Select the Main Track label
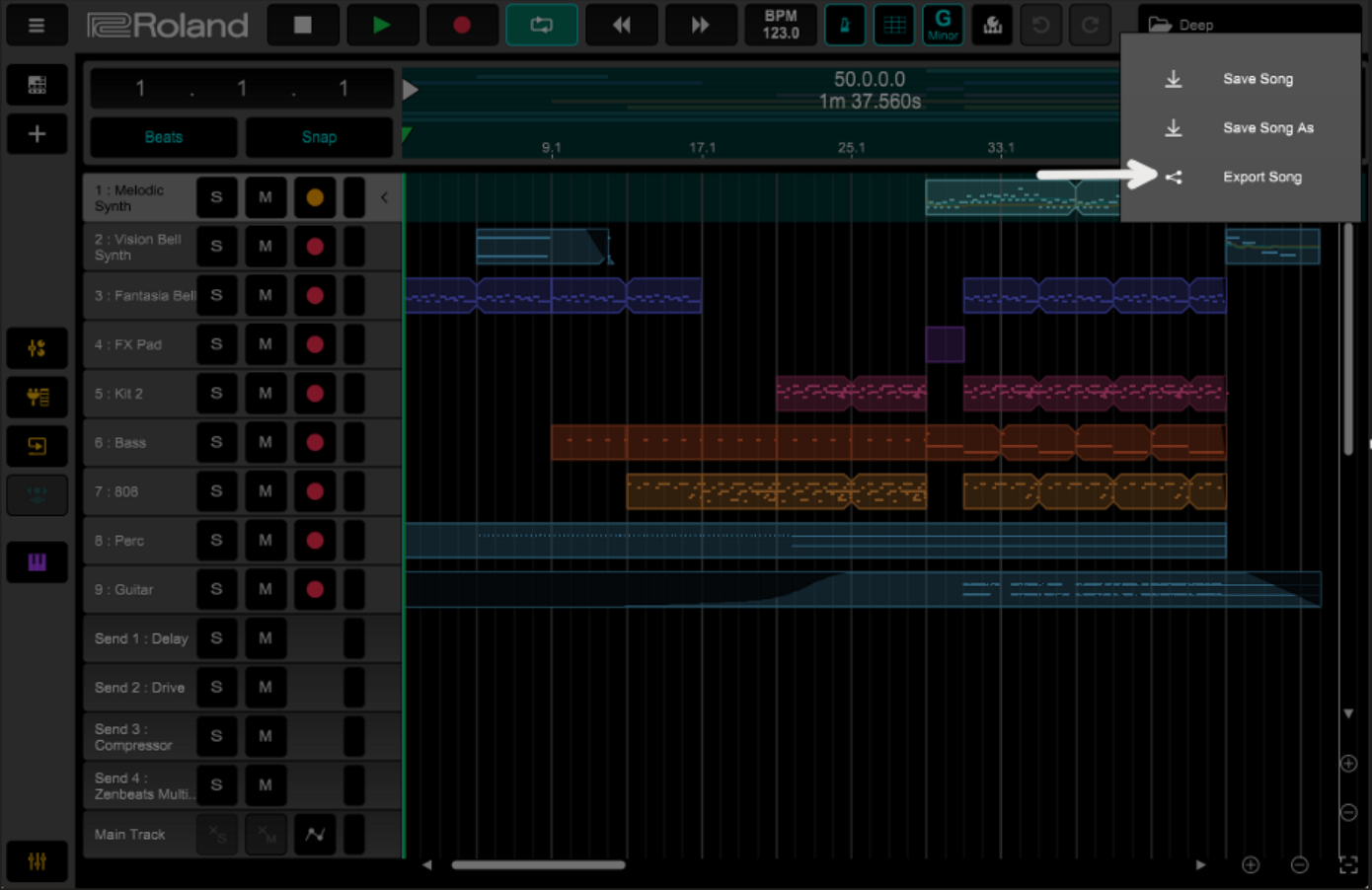The image size is (1372, 890). [129, 835]
